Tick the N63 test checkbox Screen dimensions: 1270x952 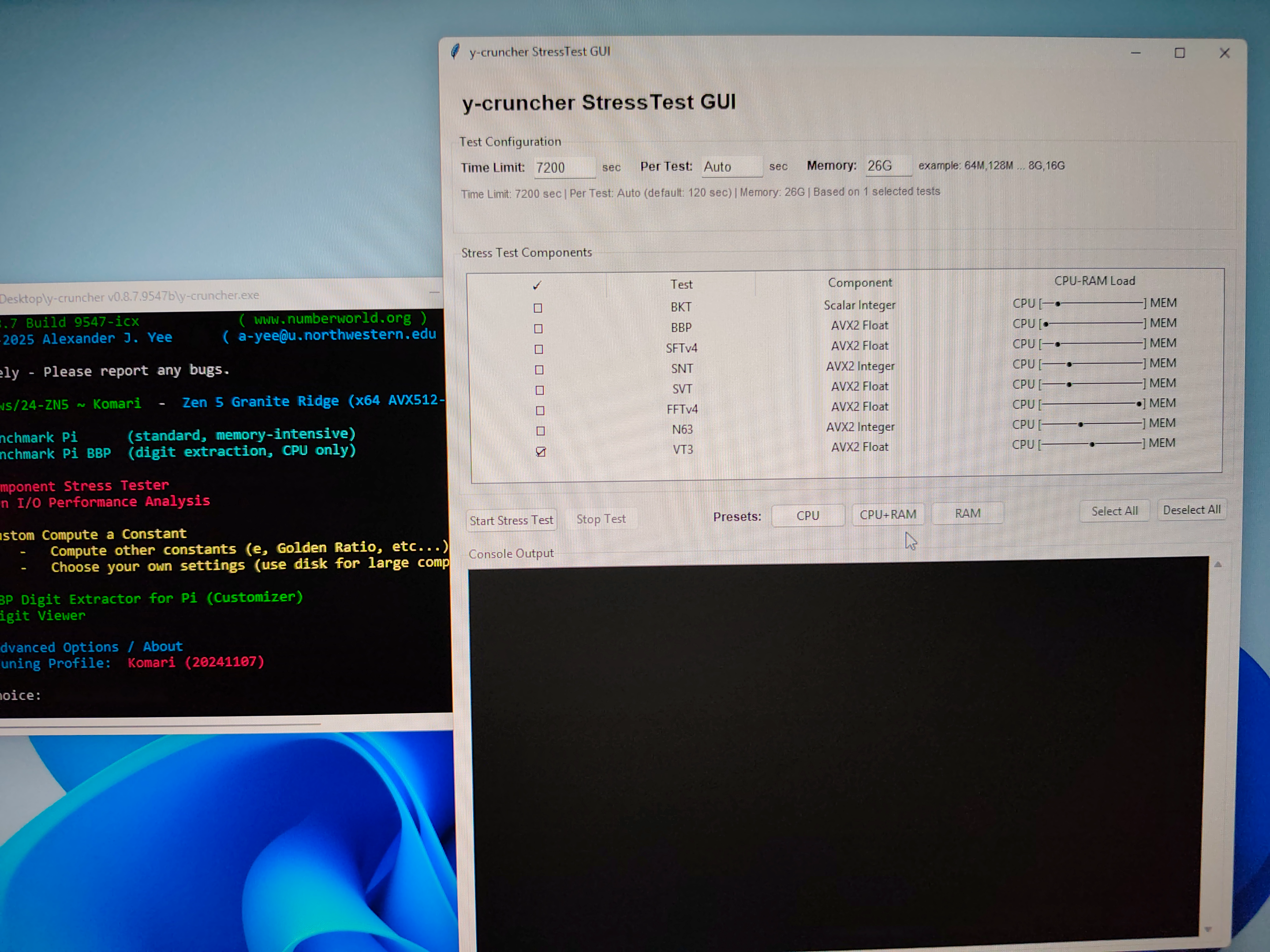tap(540, 431)
